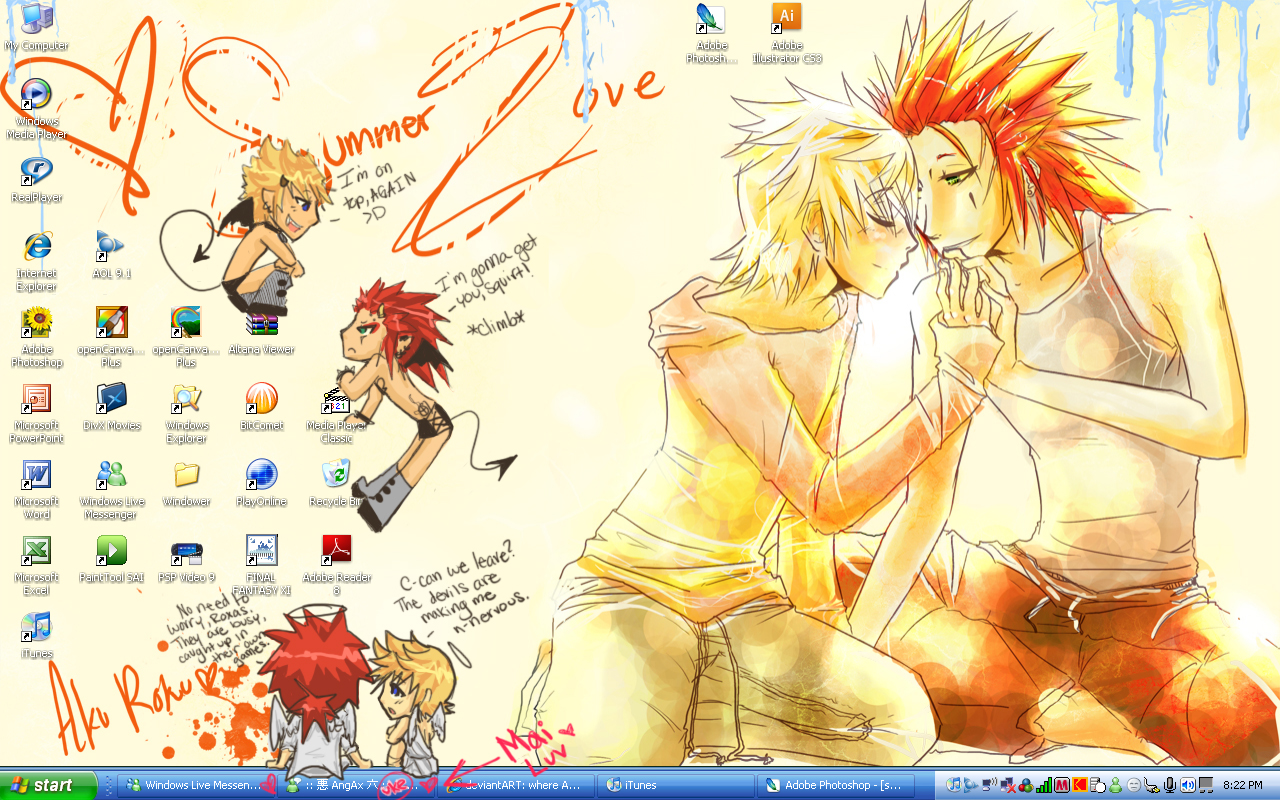This screenshot has height=800, width=1280.
Task: Launch Microsoft PowerPoint shortcut
Action: [x=36, y=413]
